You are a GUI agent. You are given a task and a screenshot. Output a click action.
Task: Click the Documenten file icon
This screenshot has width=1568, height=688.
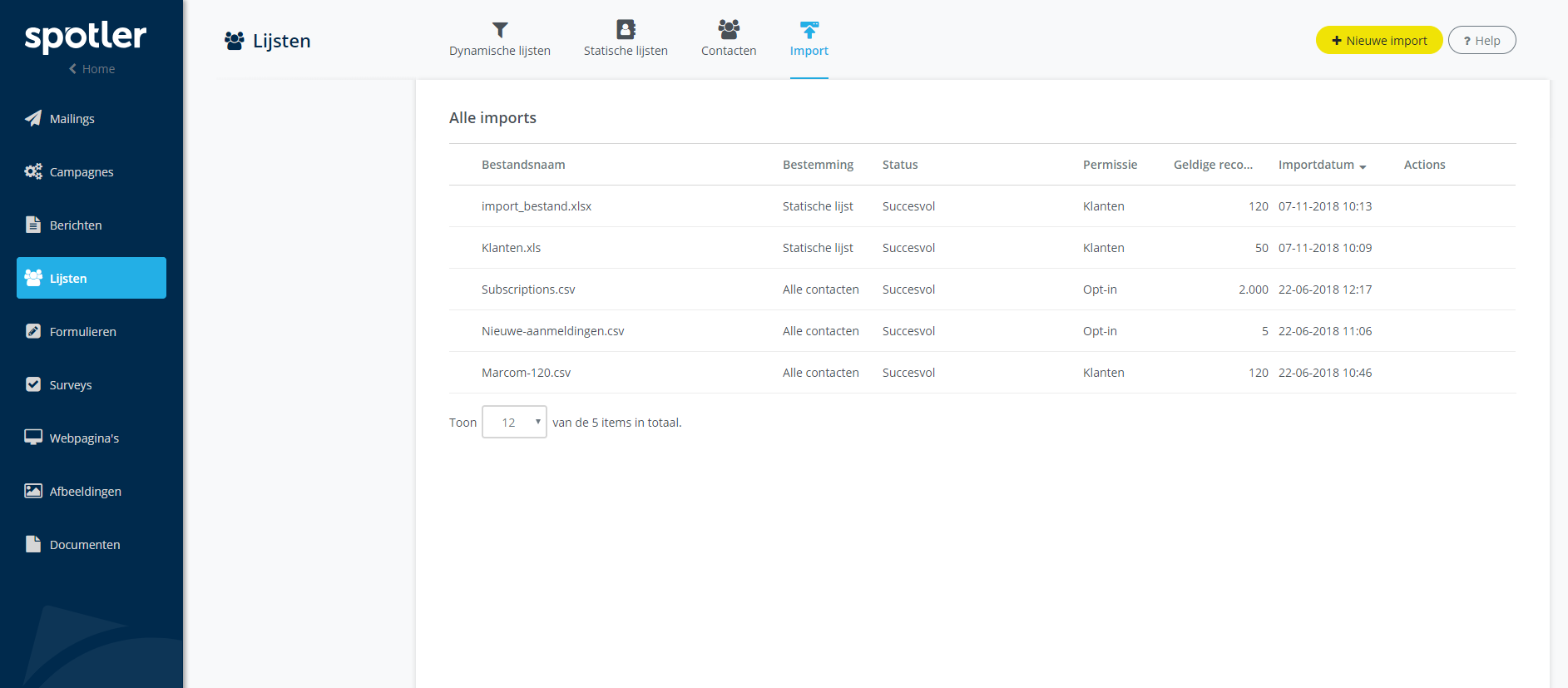coord(33,544)
